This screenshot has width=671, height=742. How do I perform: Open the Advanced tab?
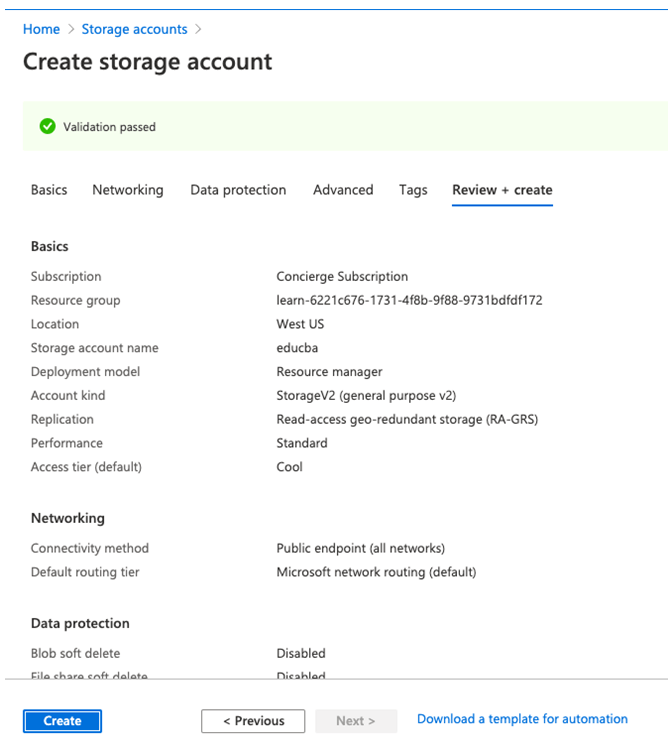(x=343, y=190)
